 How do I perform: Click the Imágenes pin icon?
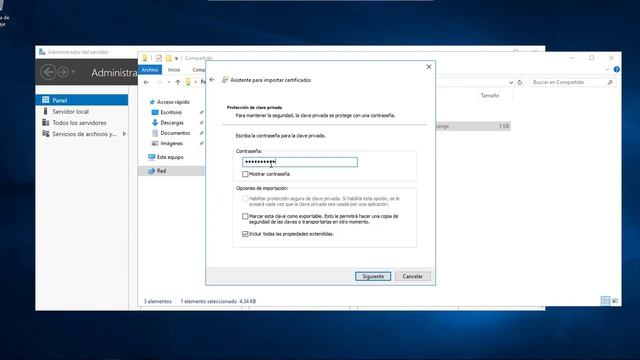201,143
